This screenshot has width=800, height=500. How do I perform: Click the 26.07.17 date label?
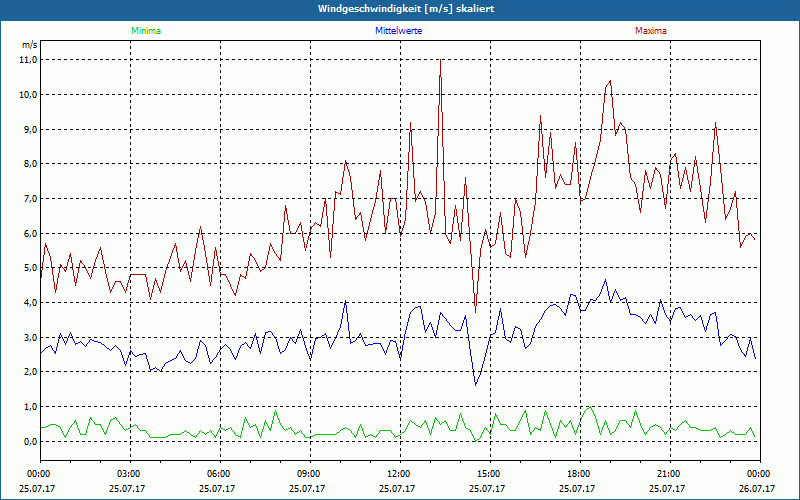(x=757, y=488)
